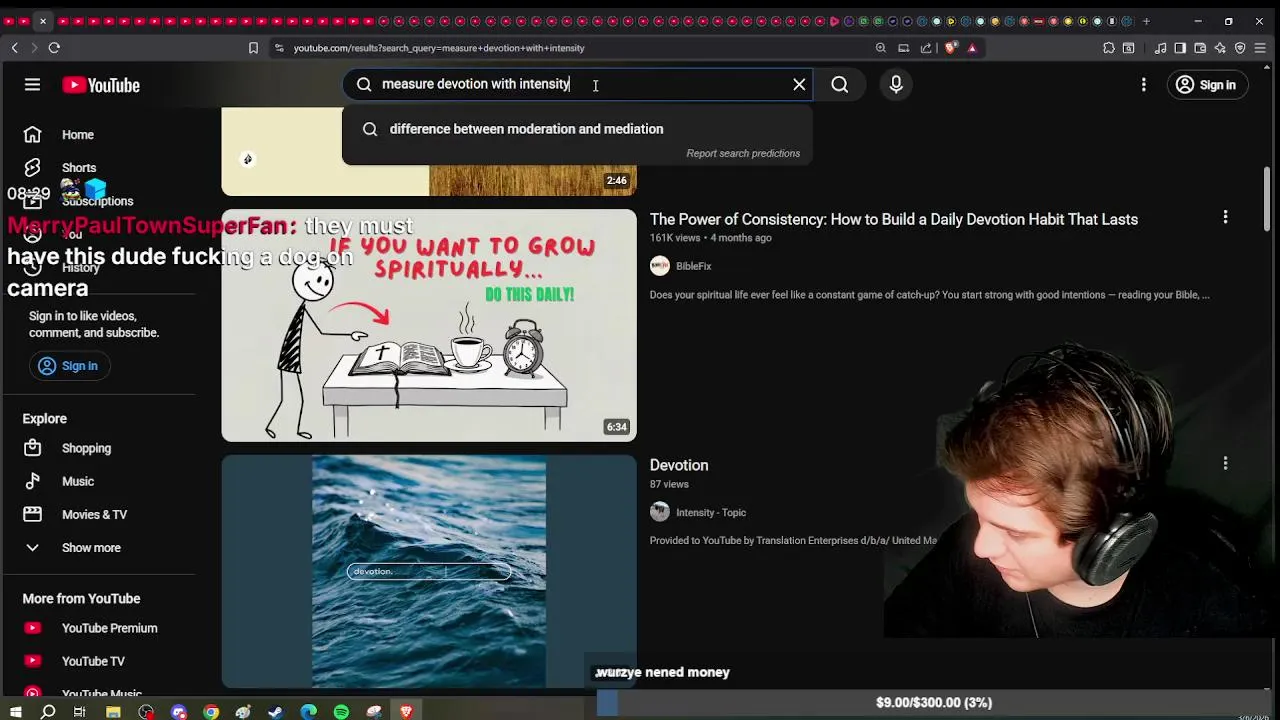Open Leo AI sparkle icon
Image resolution: width=1280 pixels, height=720 pixels.
pos(1220,48)
